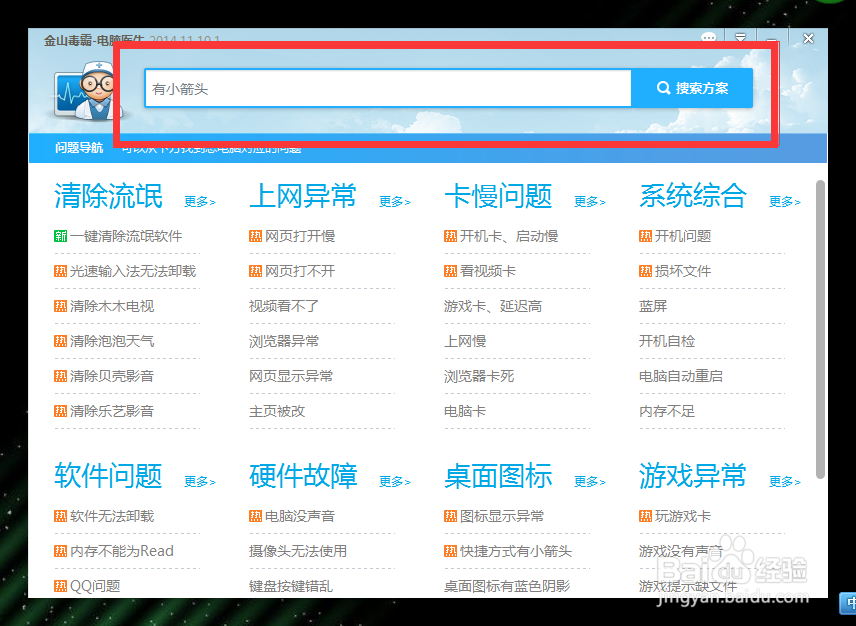Click hot badge beside 清除乐艺影音
The height and width of the screenshot is (626, 856).
[x=61, y=411]
